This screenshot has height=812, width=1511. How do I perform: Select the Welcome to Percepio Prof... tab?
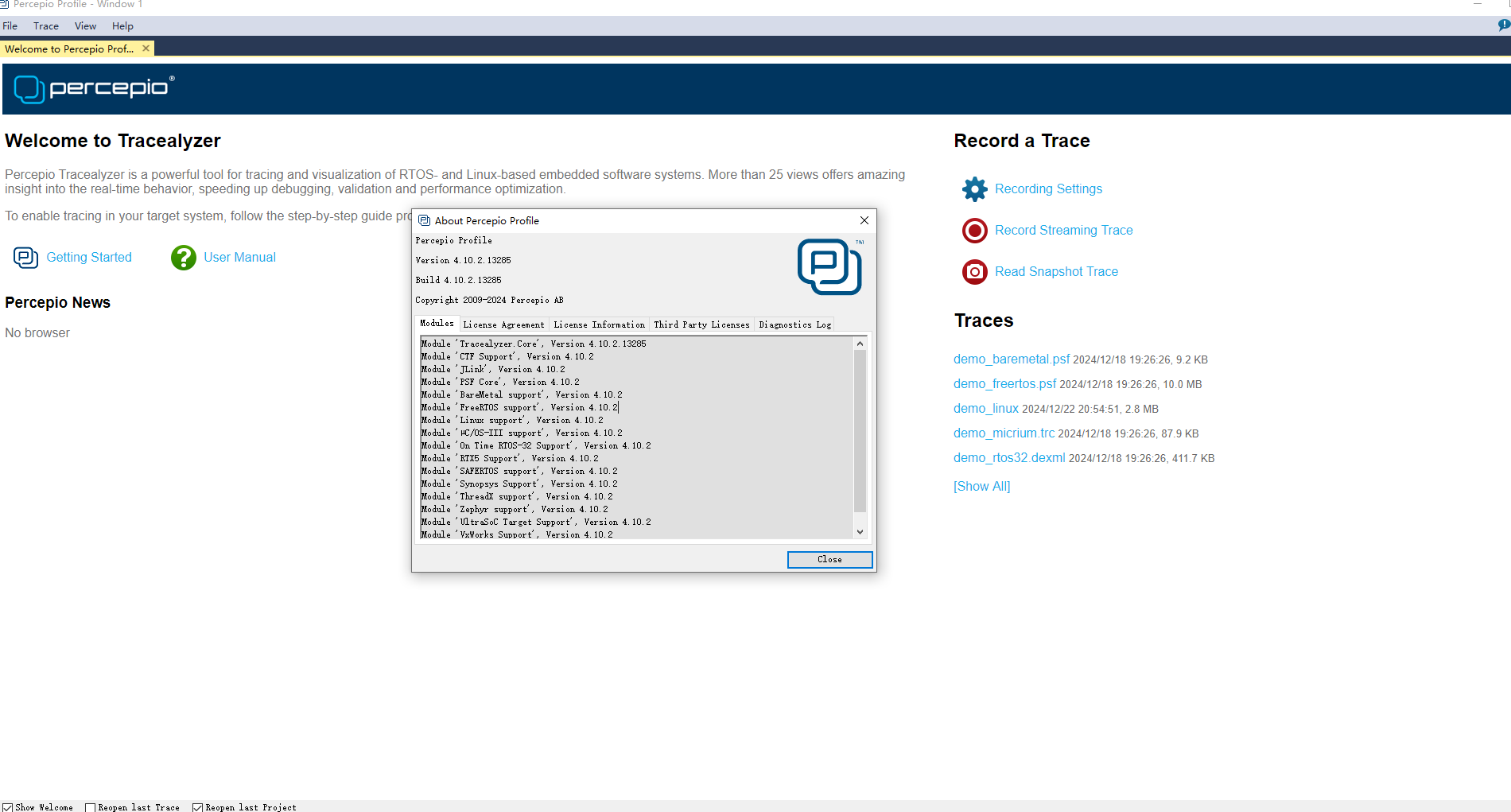click(69, 49)
